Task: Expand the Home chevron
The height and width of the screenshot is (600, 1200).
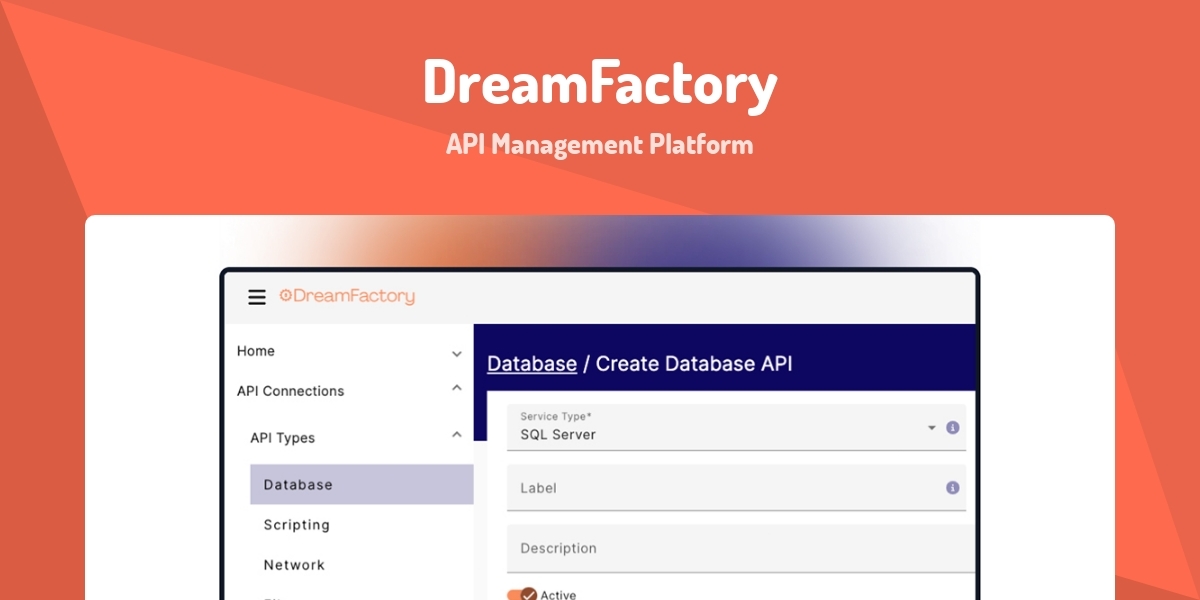Action: (x=457, y=354)
